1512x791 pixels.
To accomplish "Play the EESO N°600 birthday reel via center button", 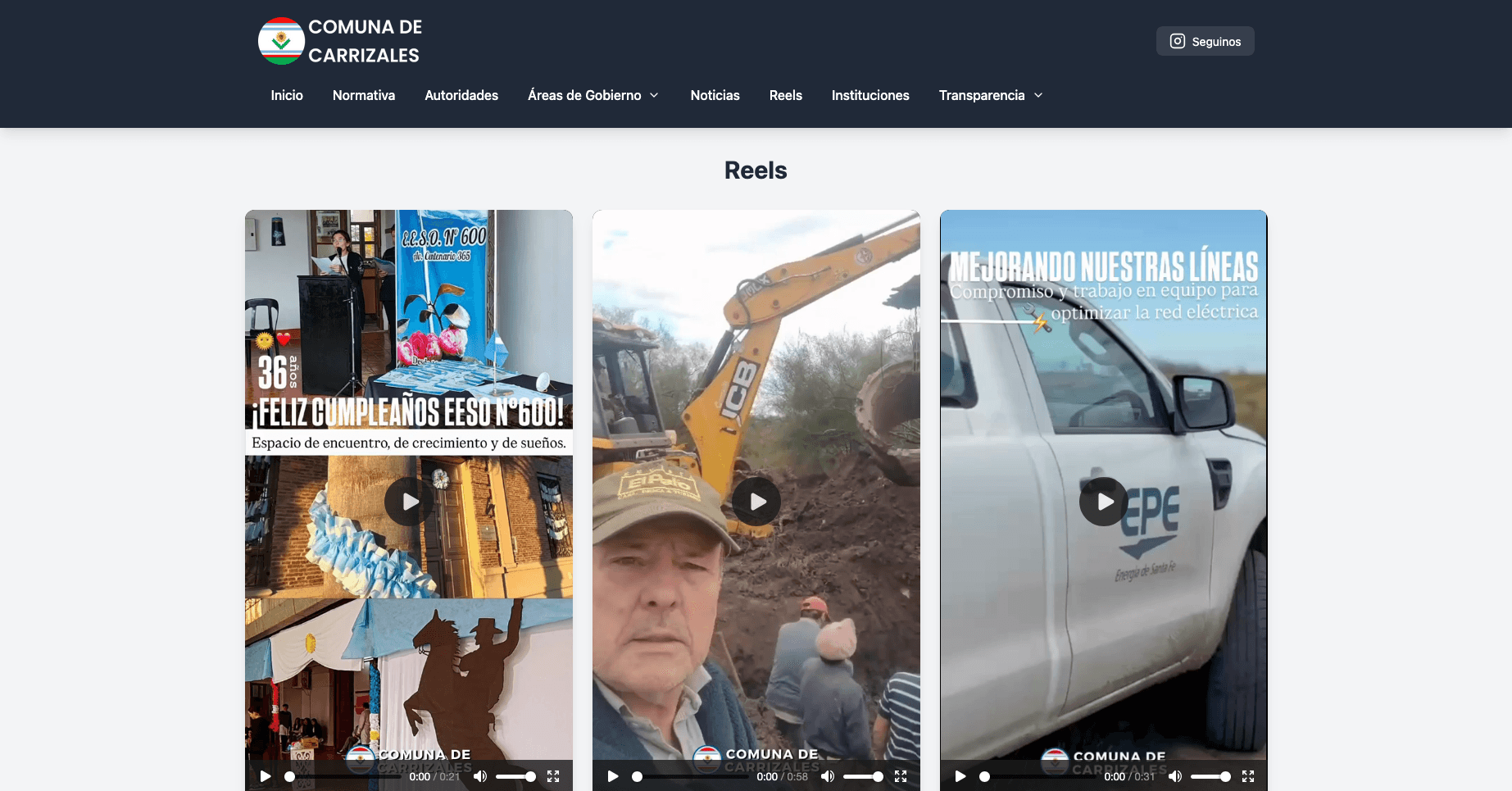I will coord(409,502).
